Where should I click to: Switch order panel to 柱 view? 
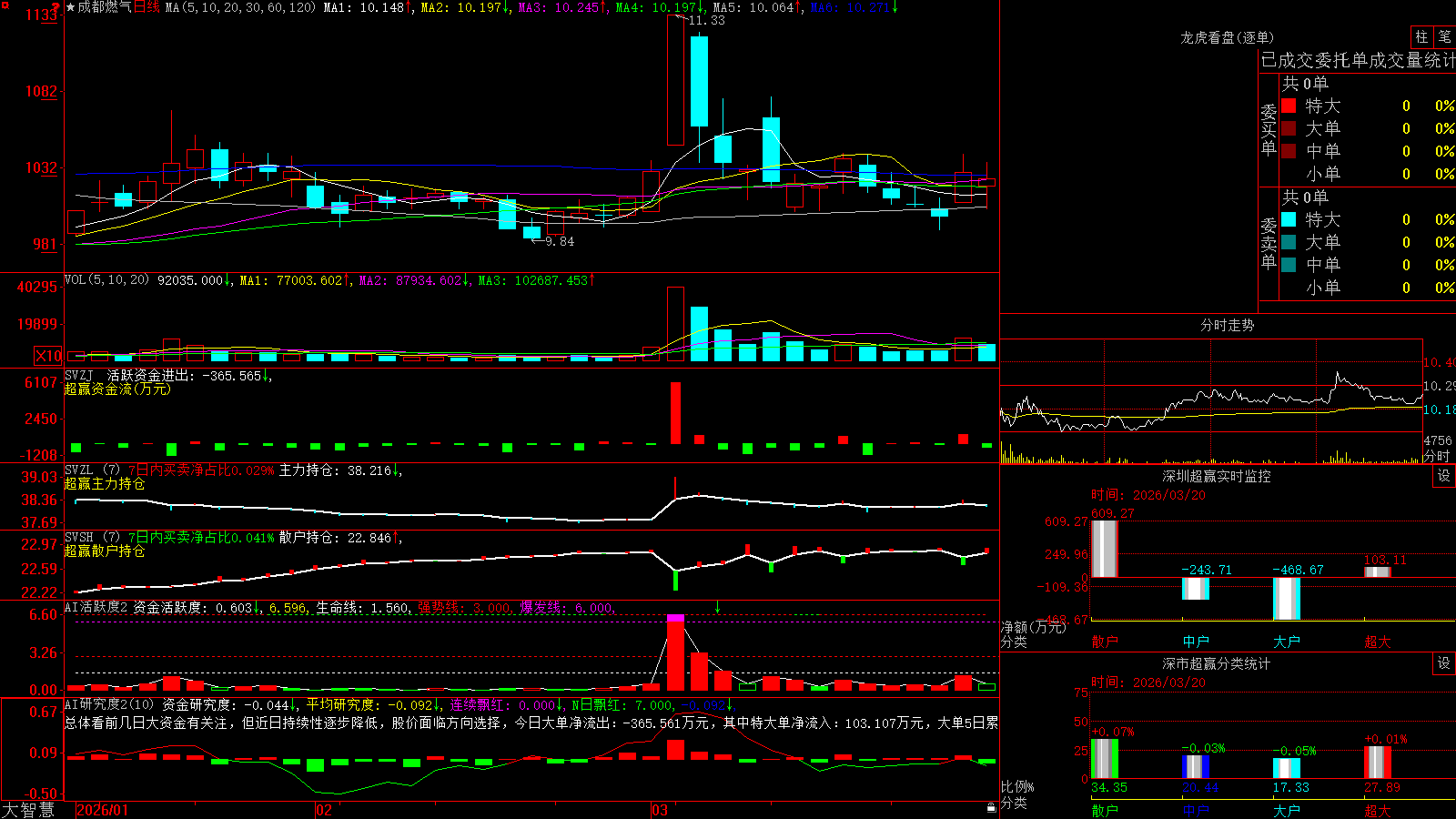pos(1421,36)
